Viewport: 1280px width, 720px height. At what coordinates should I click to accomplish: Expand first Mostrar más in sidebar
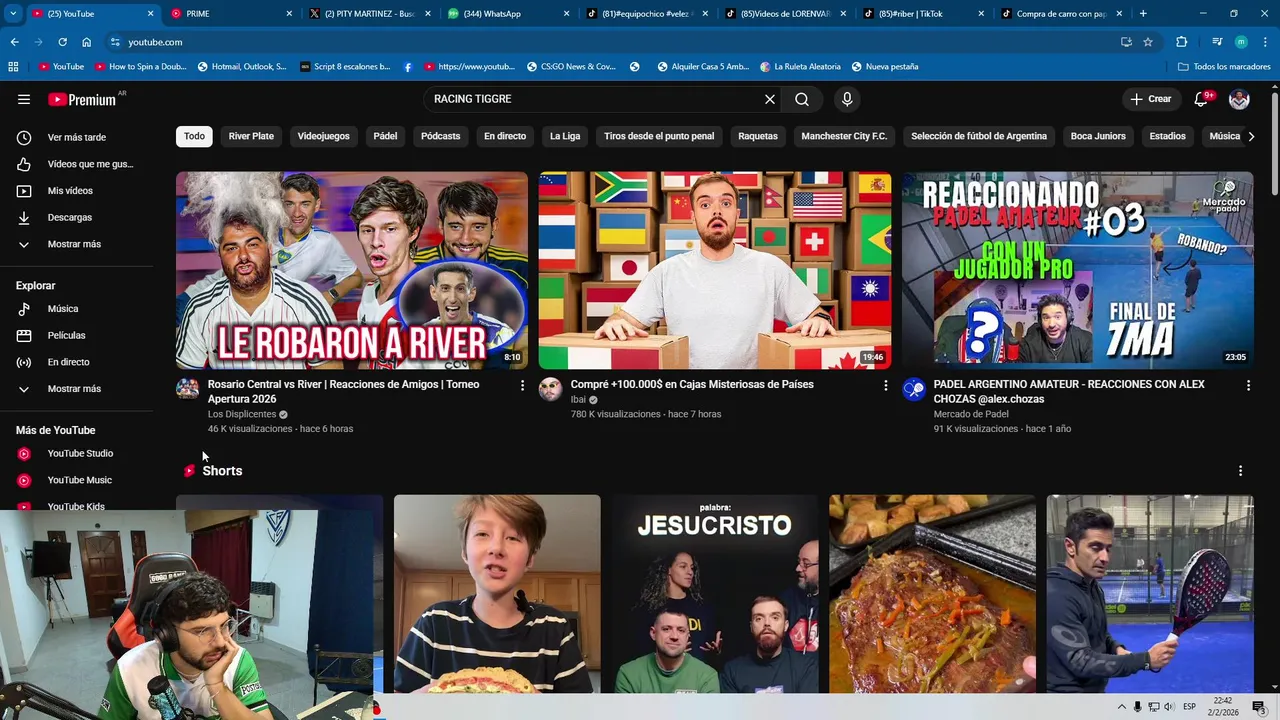point(76,244)
